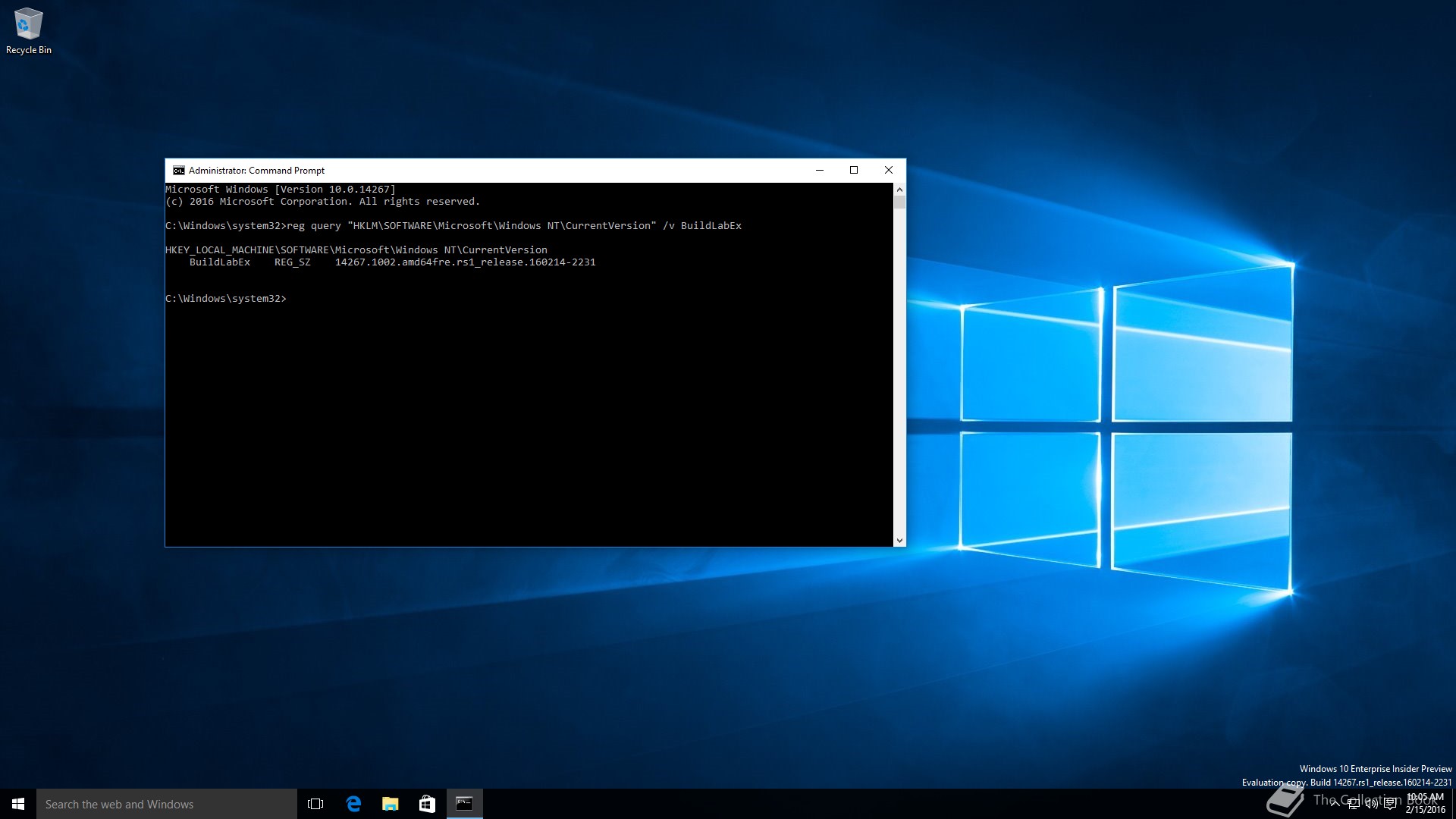
Task: Close the Administrator Command Prompt window
Action: pos(889,171)
